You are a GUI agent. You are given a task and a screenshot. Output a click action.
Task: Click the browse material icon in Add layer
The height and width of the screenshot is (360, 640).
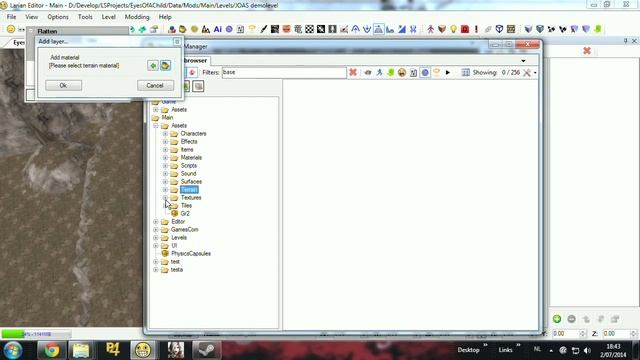pyautogui.click(x=165, y=65)
